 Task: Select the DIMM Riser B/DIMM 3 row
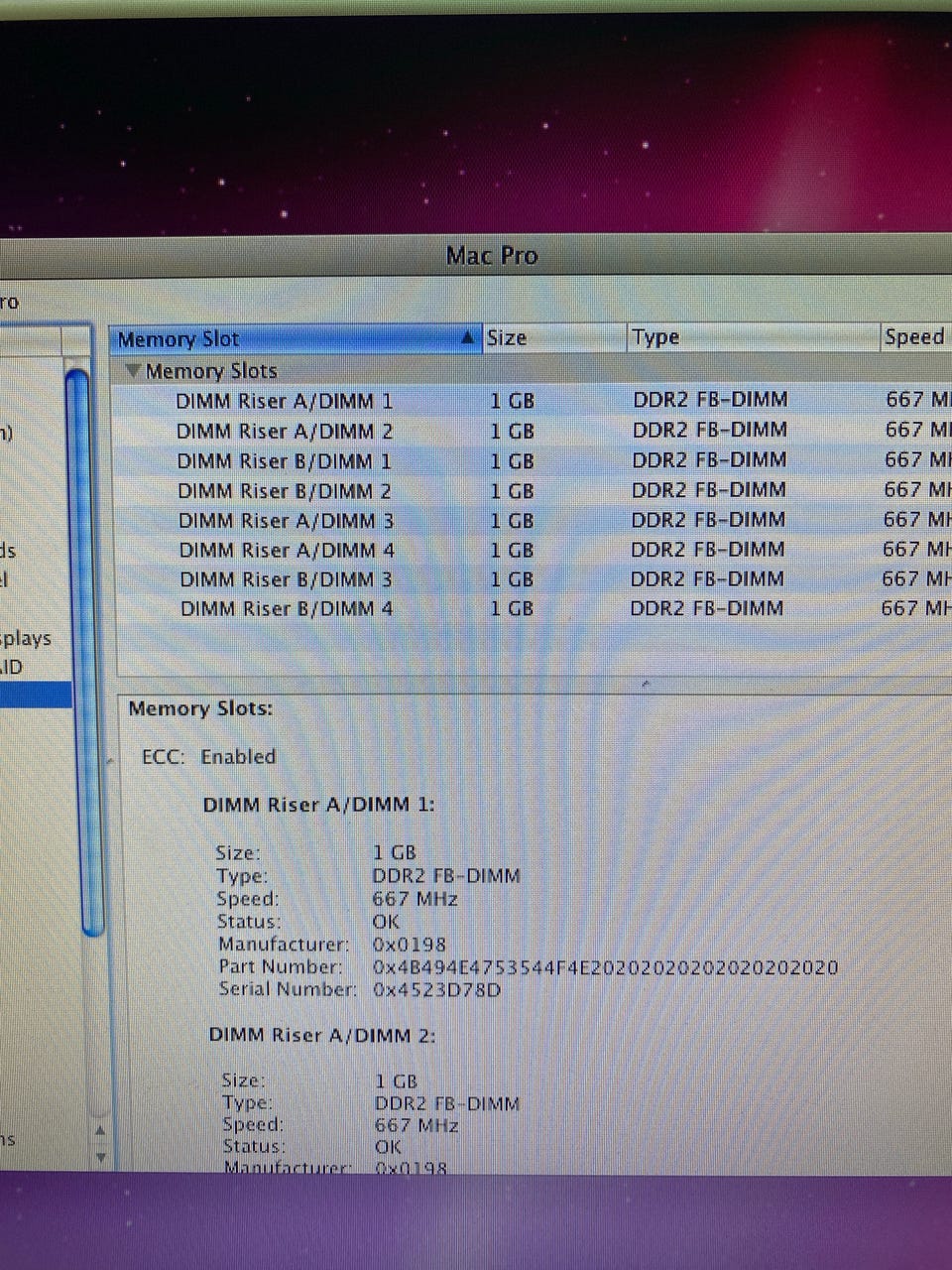[532, 579]
